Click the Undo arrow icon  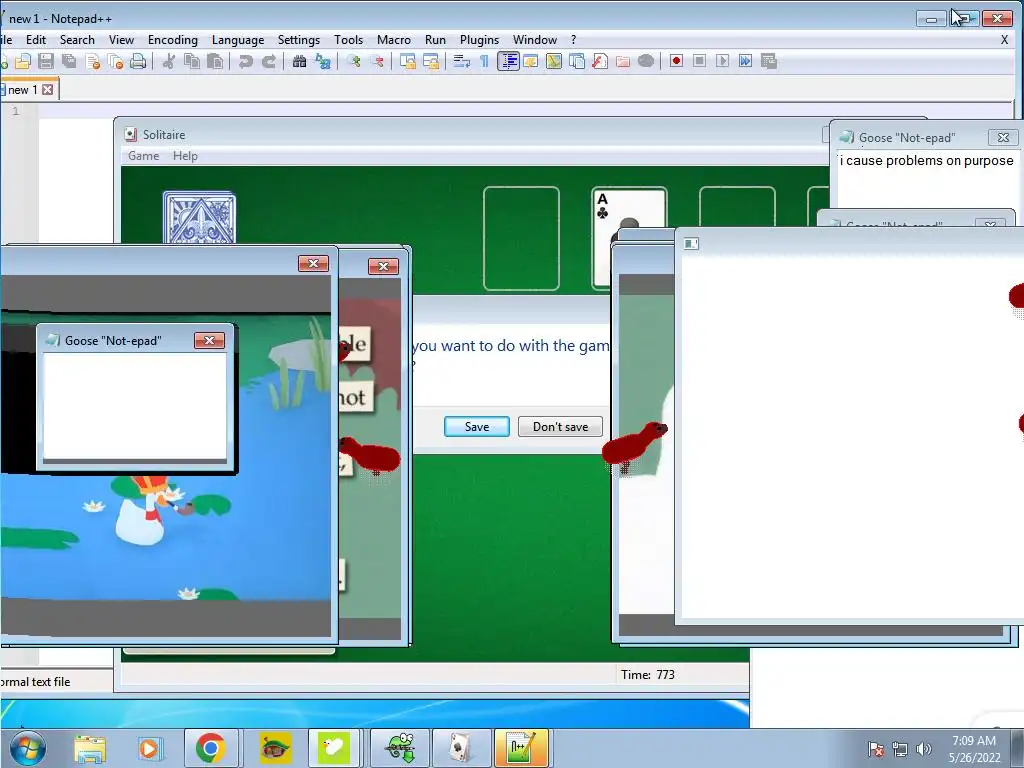(246, 61)
